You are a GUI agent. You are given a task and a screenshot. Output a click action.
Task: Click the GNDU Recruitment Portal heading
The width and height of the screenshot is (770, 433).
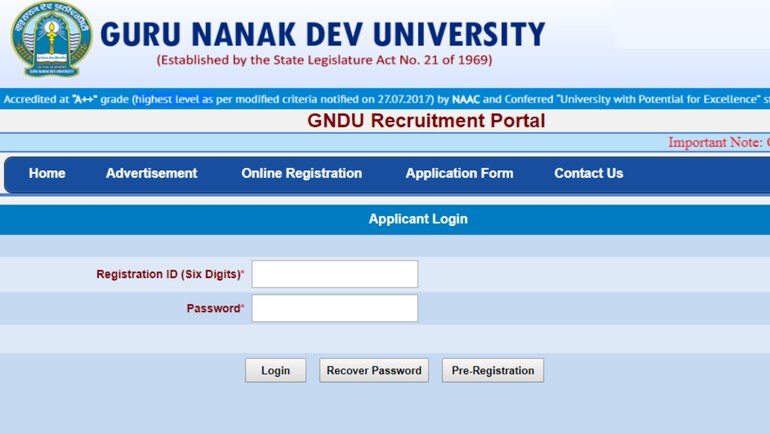pos(426,121)
